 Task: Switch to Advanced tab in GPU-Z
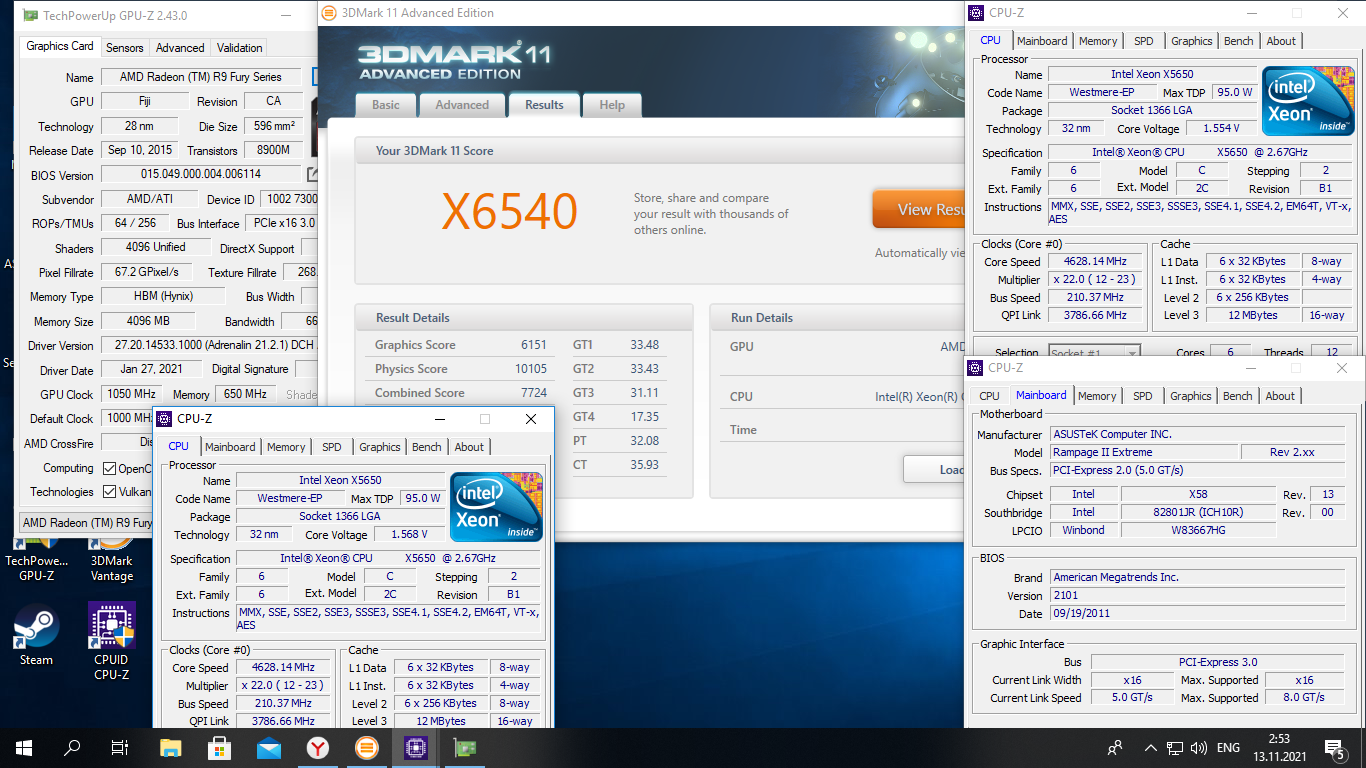[x=180, y=47]
